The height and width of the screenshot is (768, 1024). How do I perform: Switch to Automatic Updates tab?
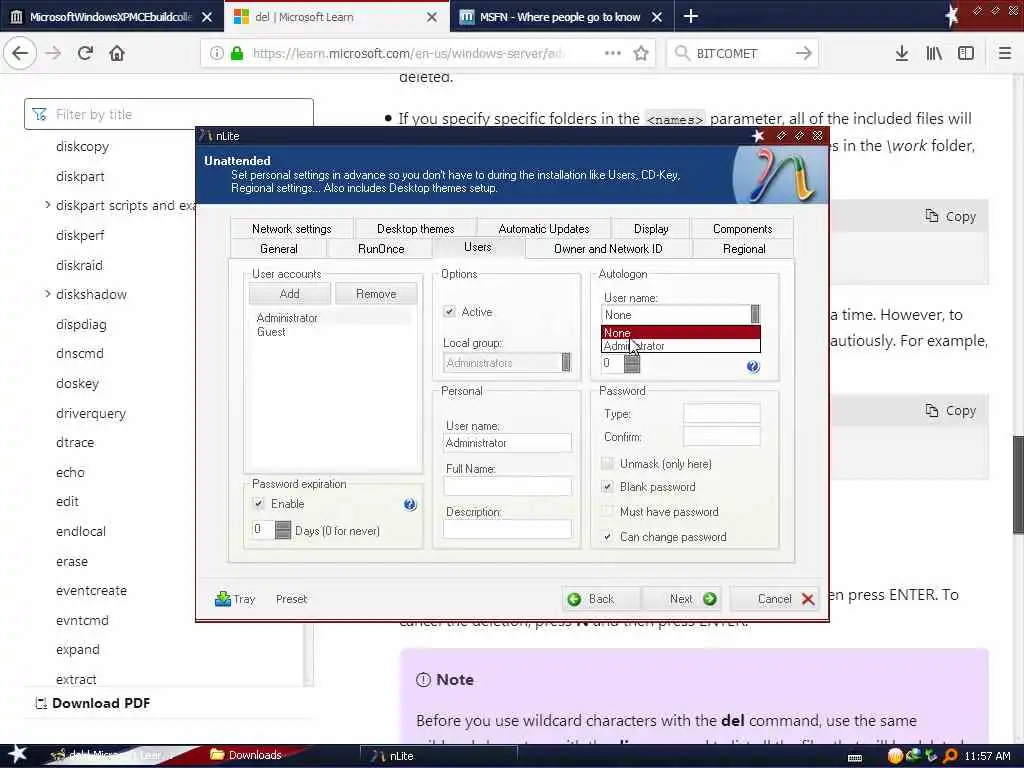click(x=543, y=229)
